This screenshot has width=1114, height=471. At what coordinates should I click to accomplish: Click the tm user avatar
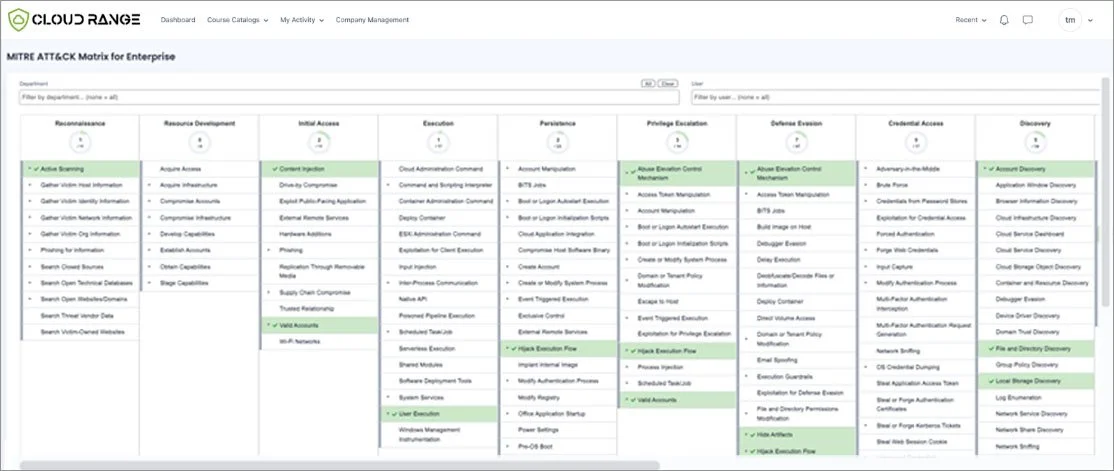pos(1070,20)
